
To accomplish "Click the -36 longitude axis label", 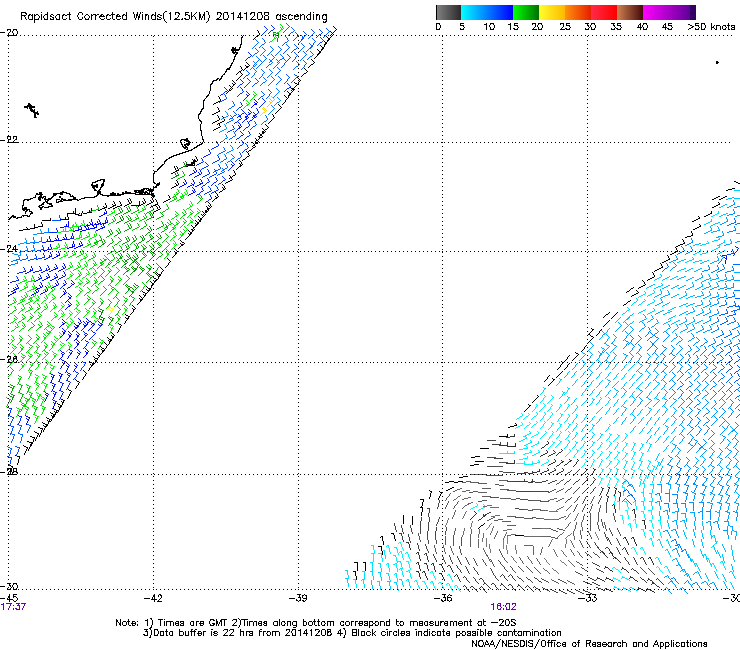I will (443, 598).
